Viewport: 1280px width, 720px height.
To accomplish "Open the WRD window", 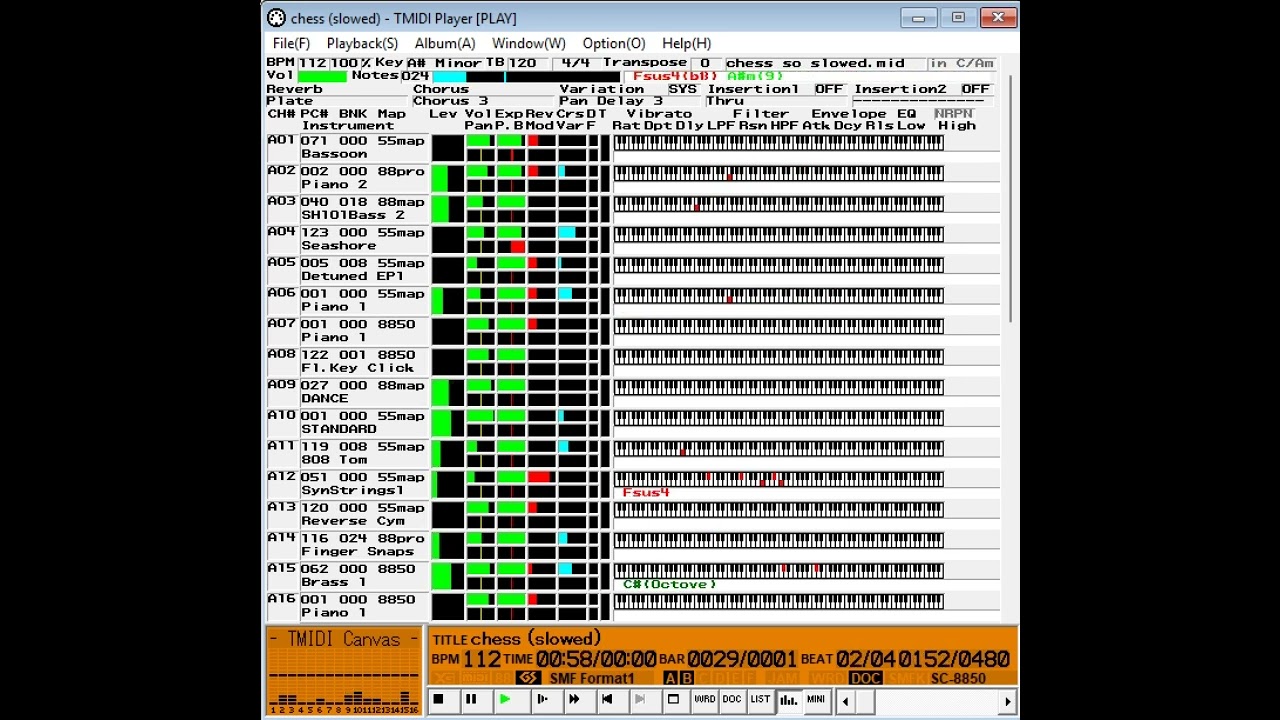I will click(x=705, y=700).
